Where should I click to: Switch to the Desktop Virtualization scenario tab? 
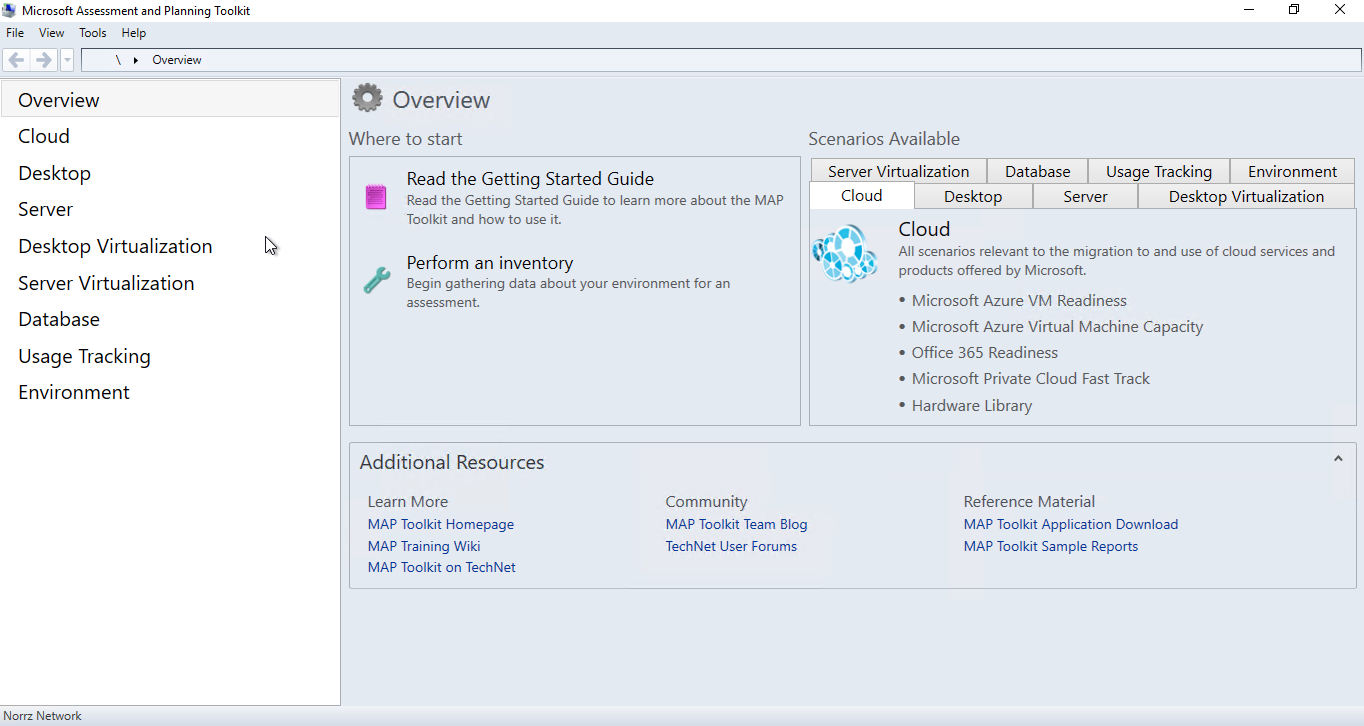tap(1246, 196)
